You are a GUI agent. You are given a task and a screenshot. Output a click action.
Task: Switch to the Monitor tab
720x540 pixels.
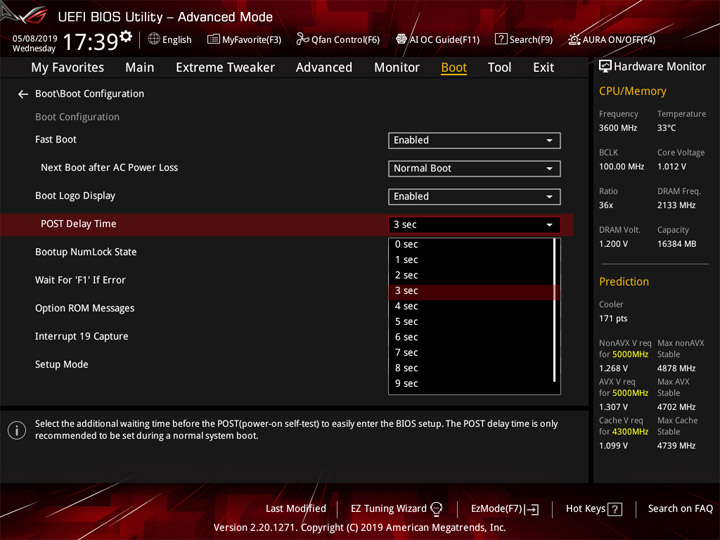click(397, 68)
